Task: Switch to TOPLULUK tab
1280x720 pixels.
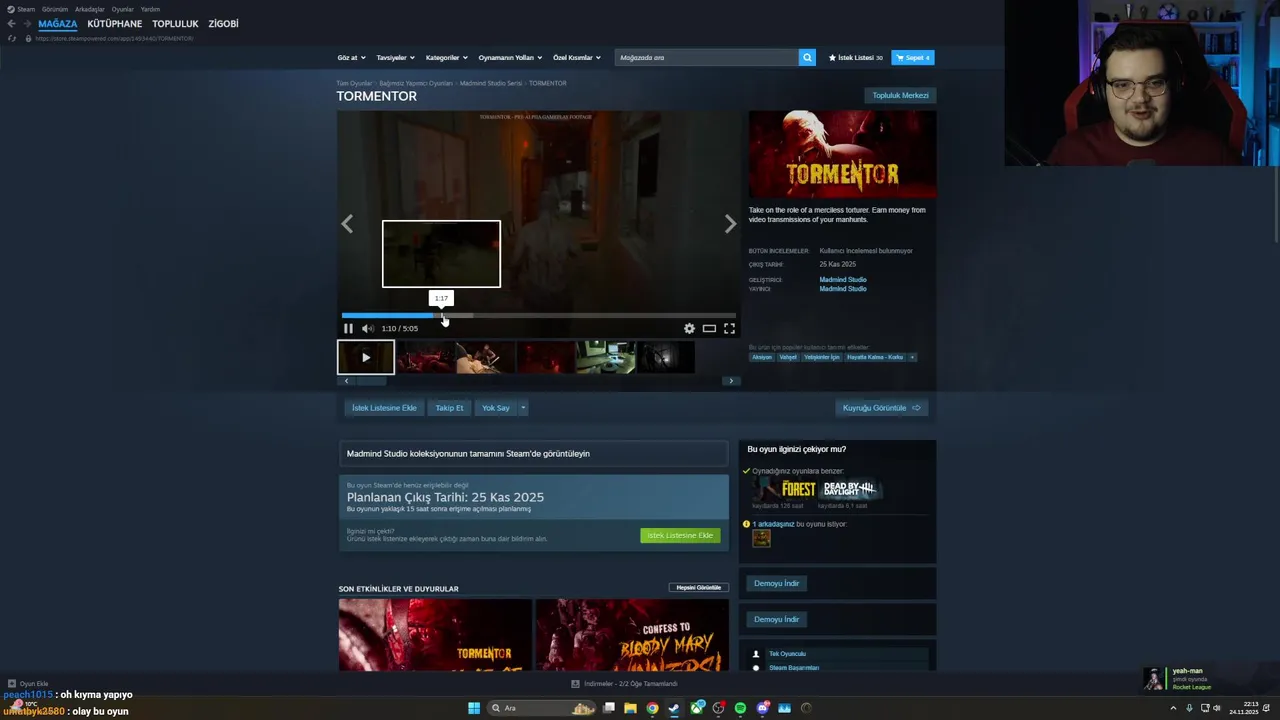Action: click(175, 23)
